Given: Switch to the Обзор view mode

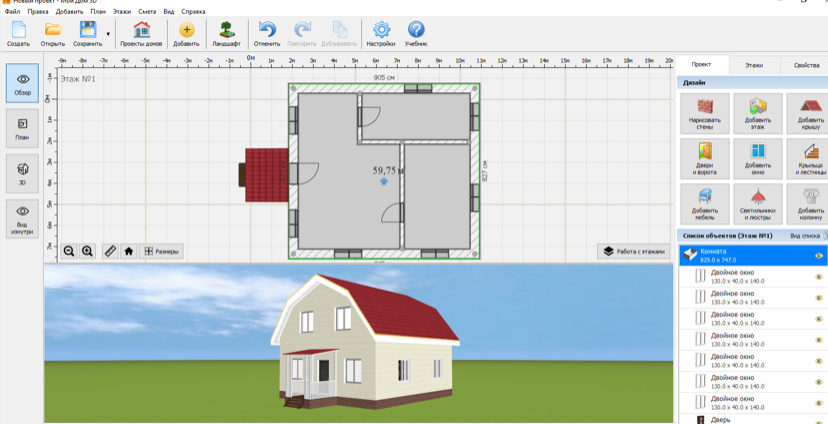Looking at the screenshot, I should tap(23, 83).
